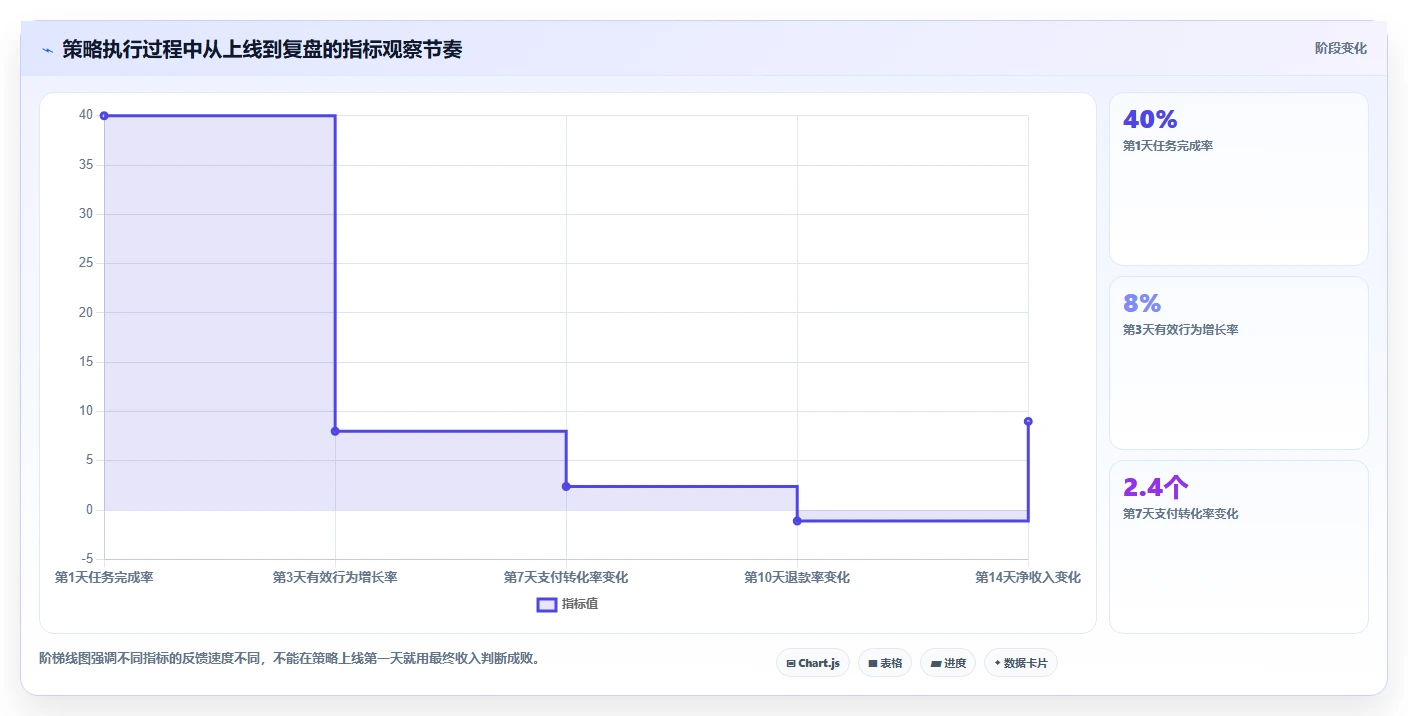
Task: Select the data point for 第14天净收入变化
Action: pyautogui.click(x=1028, y=421)
